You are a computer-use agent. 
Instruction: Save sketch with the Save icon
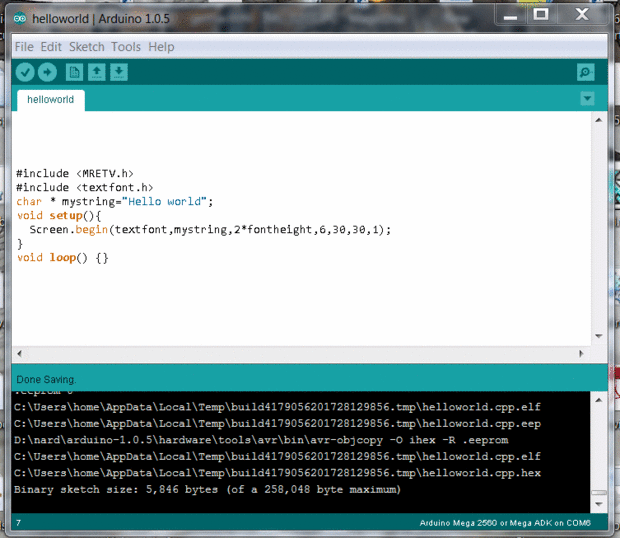[119, 72]
